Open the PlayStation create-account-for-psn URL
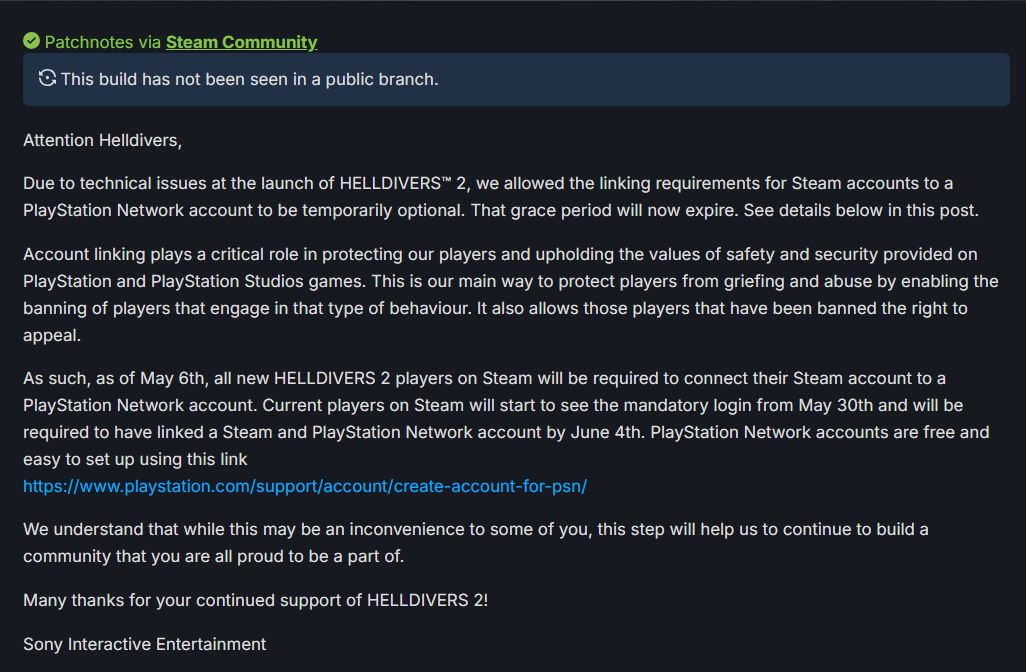This screenshot has height=672, width=1026. pos(305,486)
